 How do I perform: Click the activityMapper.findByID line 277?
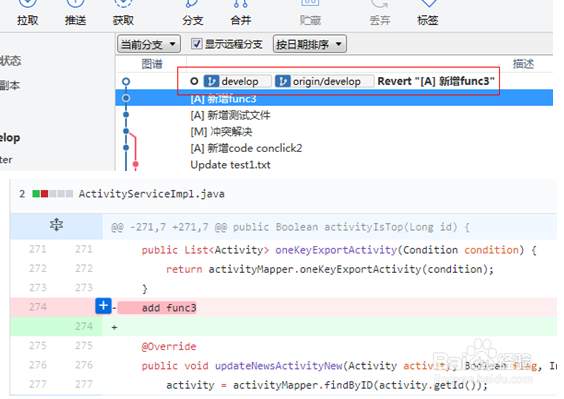(327, 385)
